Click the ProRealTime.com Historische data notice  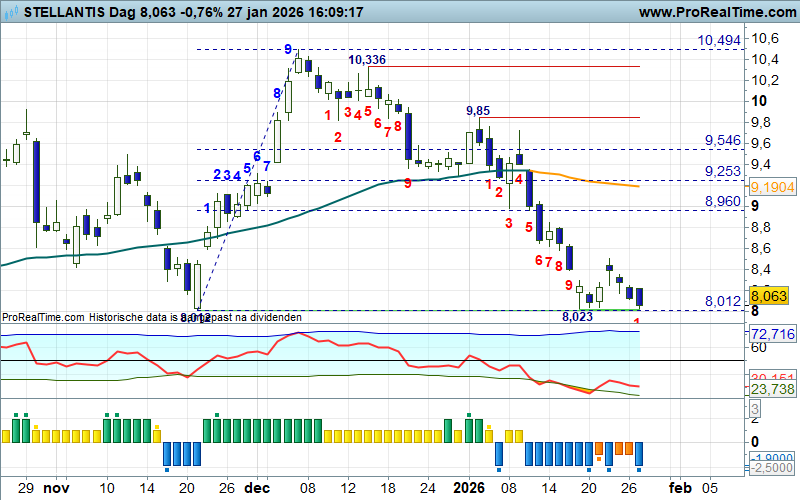(x=150, y=317)
